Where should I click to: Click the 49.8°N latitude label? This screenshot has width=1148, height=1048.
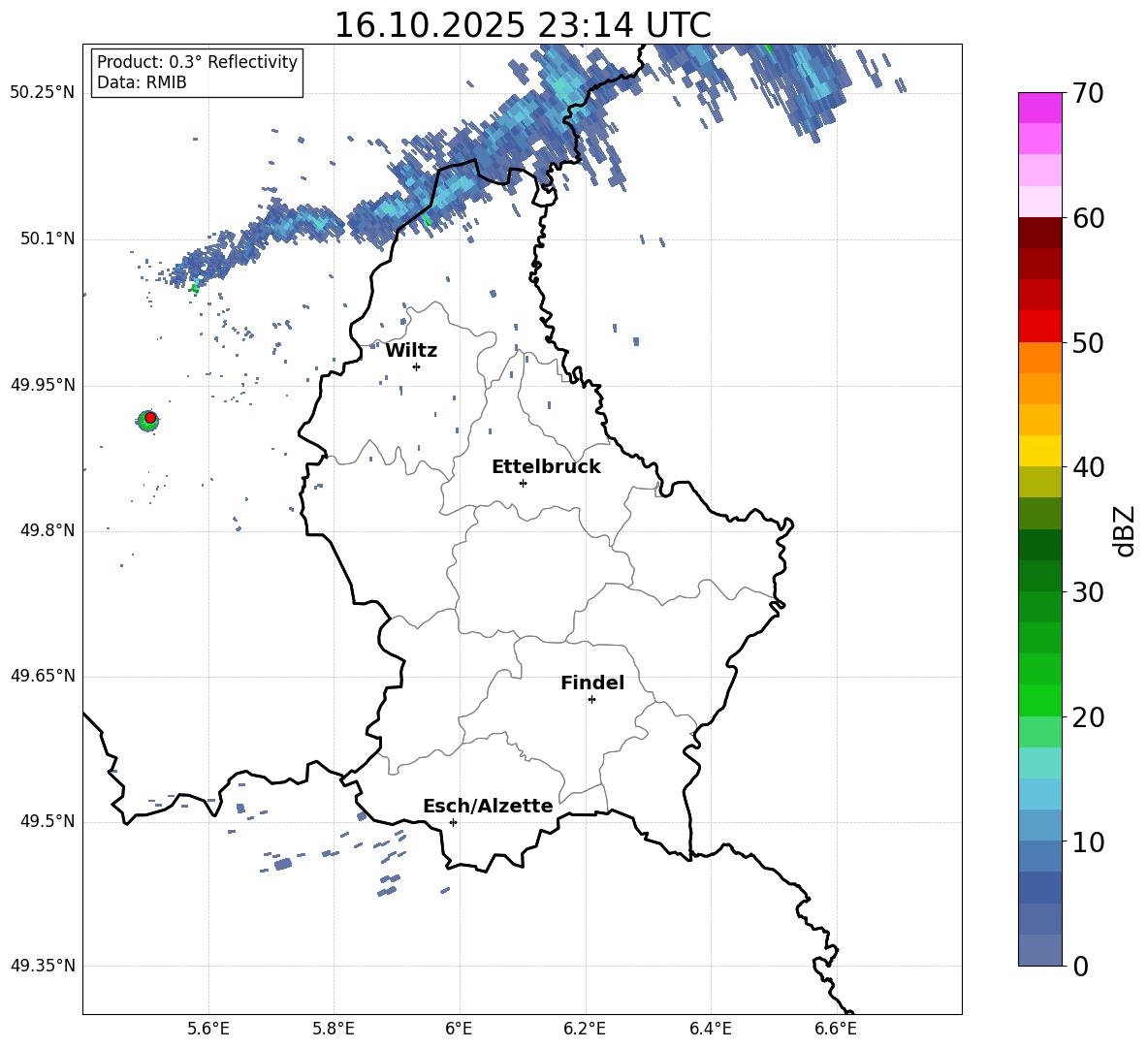pos(48,530)
